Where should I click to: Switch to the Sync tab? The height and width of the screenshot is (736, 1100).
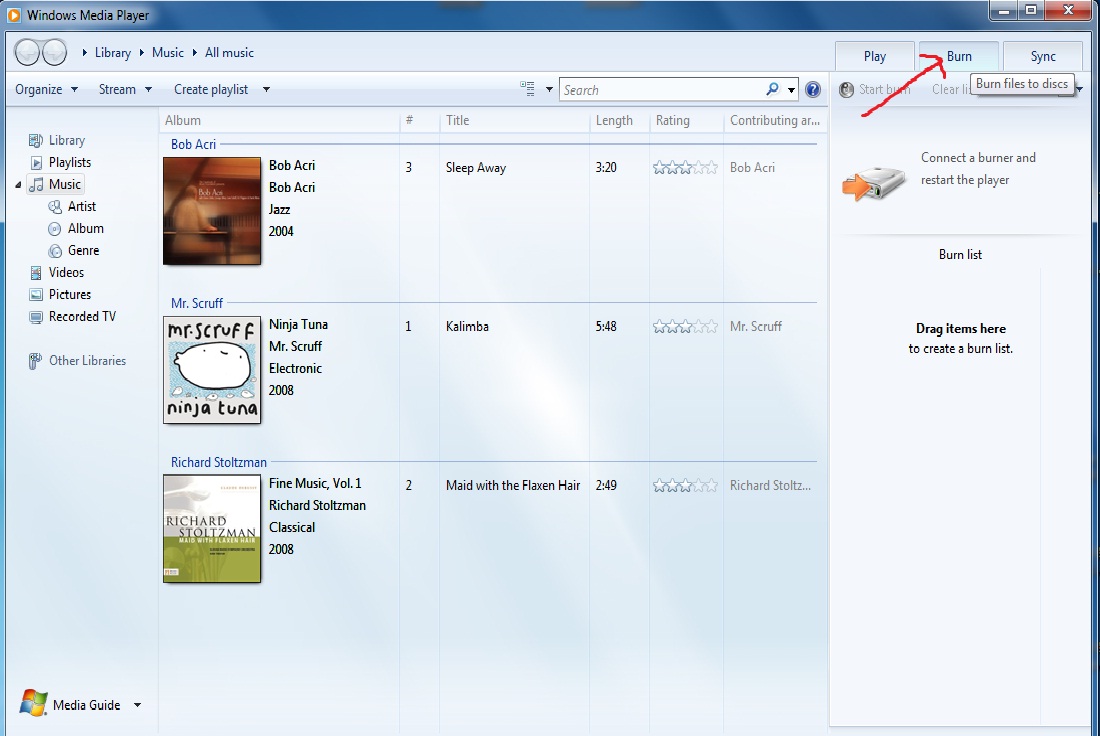pos(1043,56)
